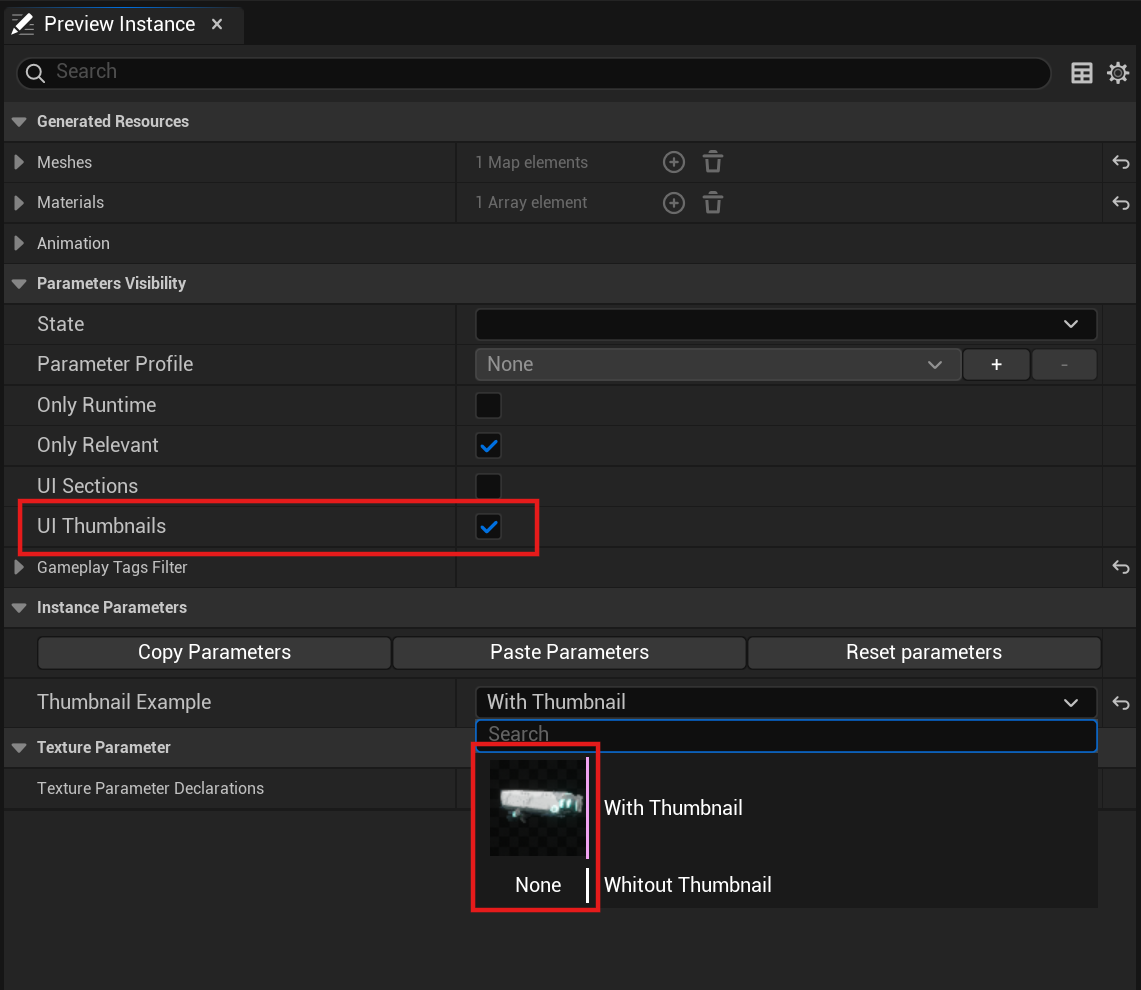
Task: Reset Materials to default with arrow icon
Action: pyautogui.click(x=1121, y=203)
